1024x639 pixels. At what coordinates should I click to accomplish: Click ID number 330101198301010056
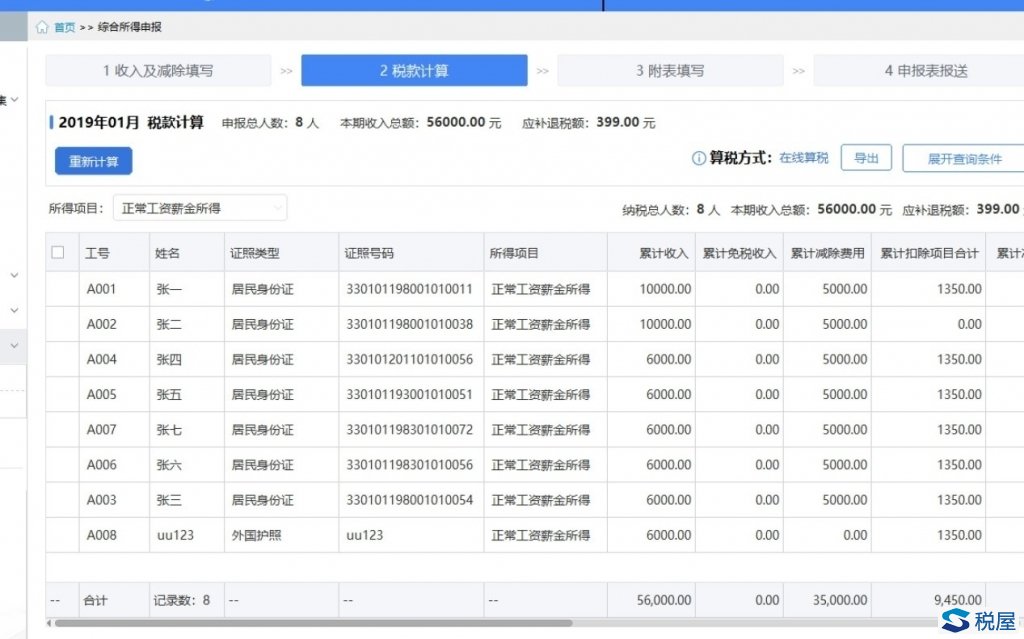click(x=409, y=465)
